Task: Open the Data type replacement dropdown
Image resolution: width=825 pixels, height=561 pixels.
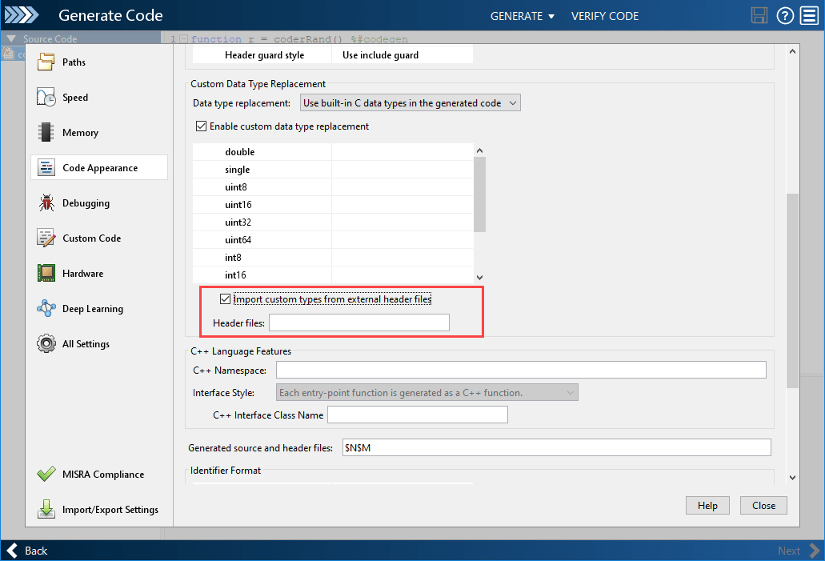Action: [x=410, y=103]
